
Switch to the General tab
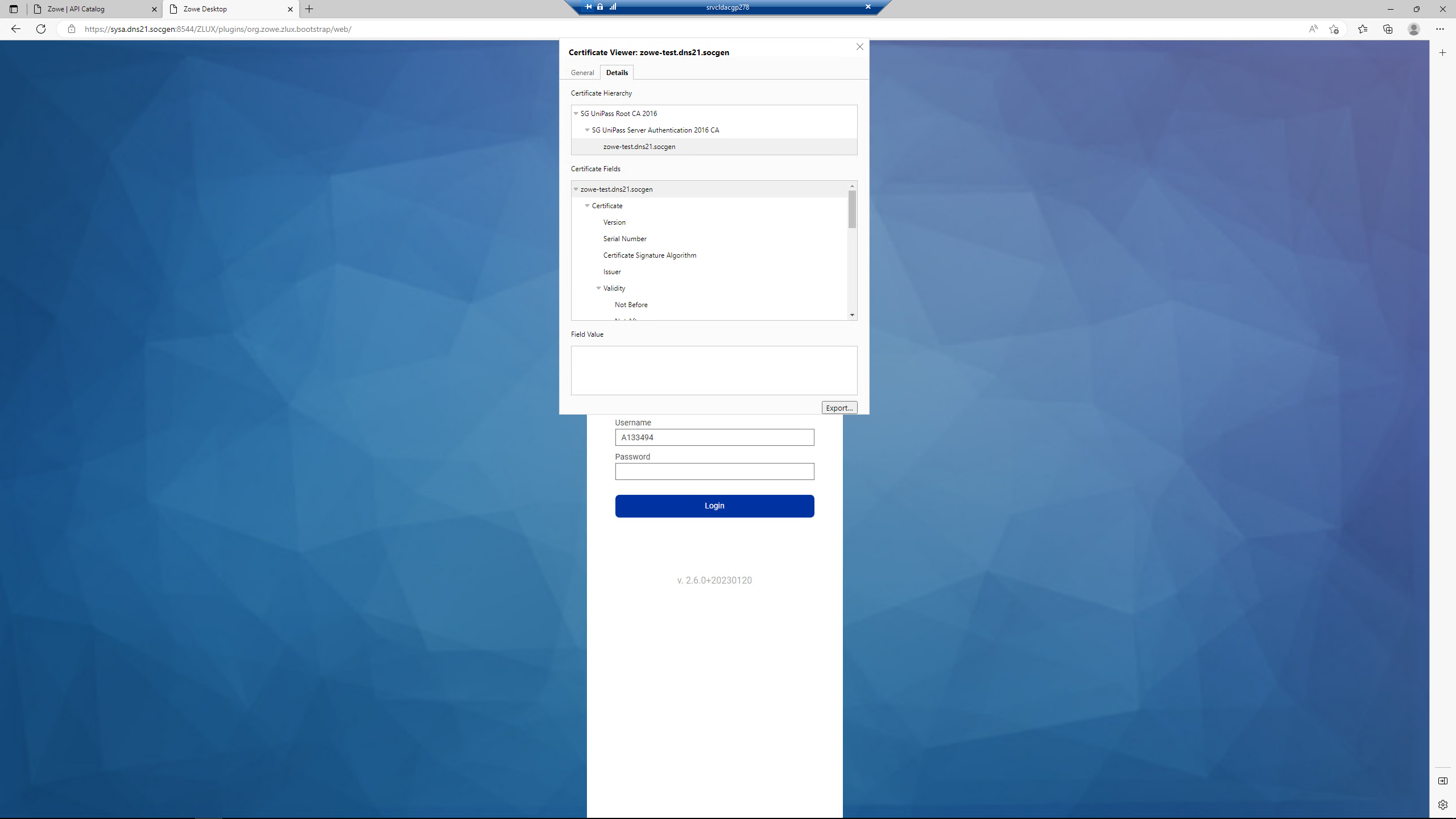click(x=581, y=72)
